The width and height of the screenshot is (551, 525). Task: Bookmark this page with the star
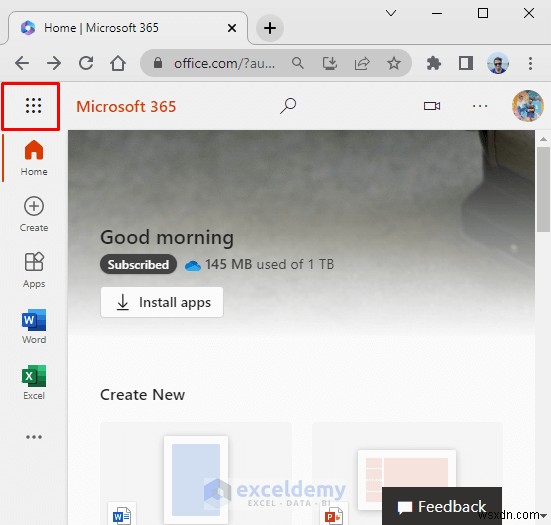(x=394, y=63)
